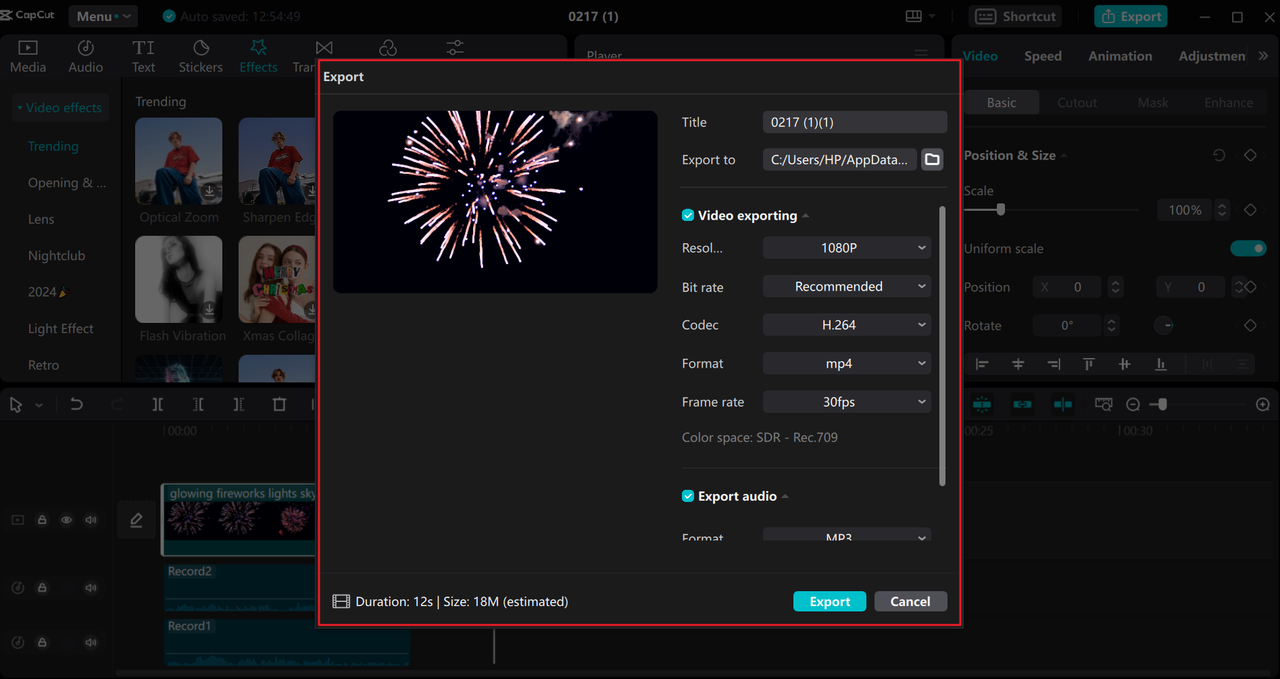The width and height of the screenshot is (1280, 679).
Task: Align clip left in canvas
Action: [x=982, y=364]
